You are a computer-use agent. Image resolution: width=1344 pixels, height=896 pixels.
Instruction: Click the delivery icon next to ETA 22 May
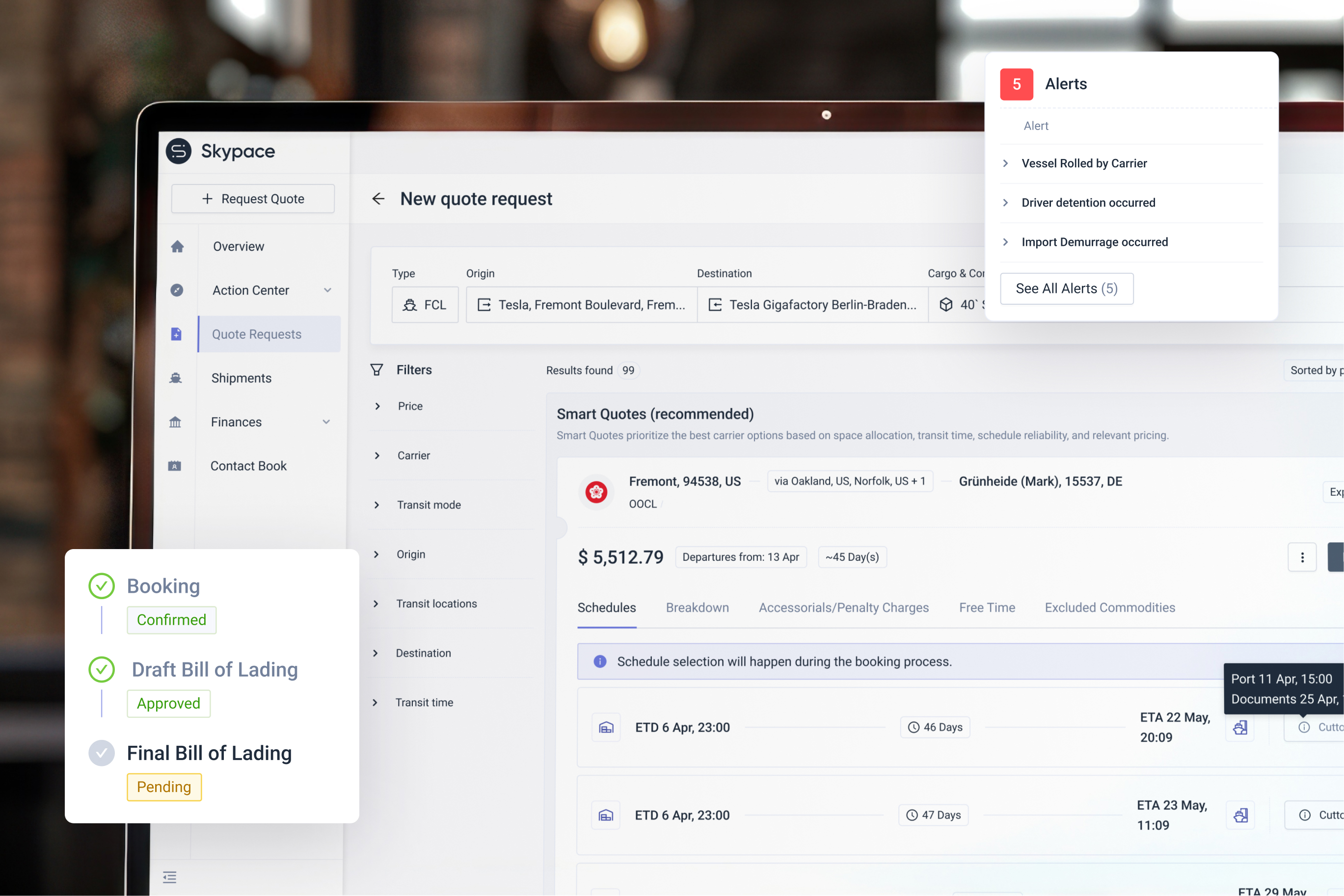click(1240, 727)
